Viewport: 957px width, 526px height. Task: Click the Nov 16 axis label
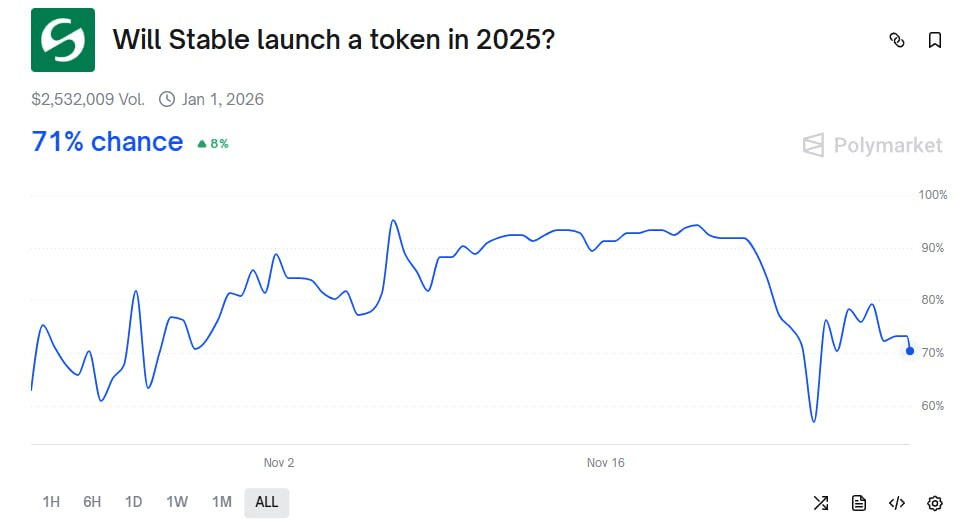click(x=605, y=463)
